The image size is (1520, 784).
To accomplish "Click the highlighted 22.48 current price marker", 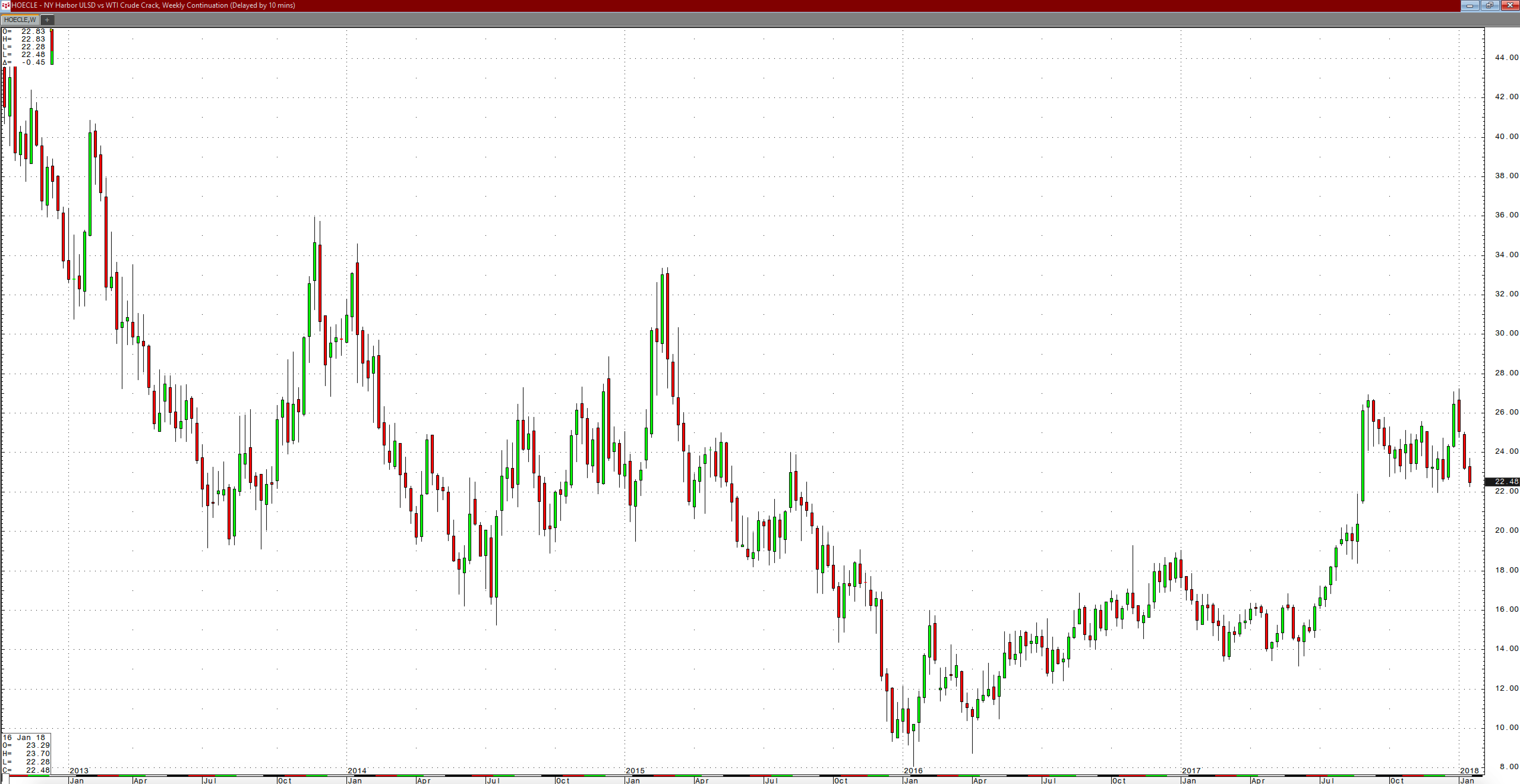I will 1502,481.
